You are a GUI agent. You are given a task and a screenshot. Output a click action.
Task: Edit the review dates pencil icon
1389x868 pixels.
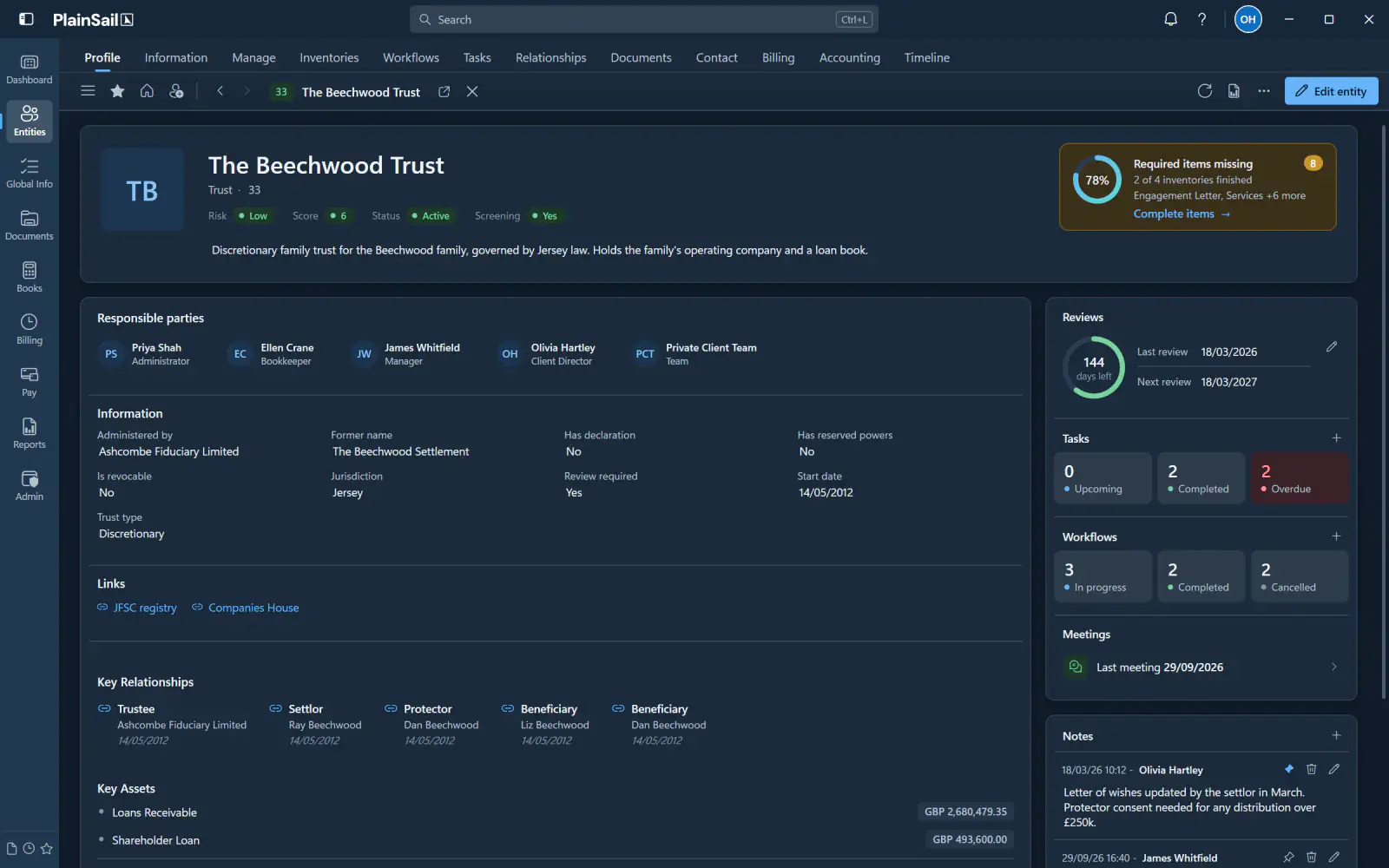pyautogui.click(x=1332, y=347)
